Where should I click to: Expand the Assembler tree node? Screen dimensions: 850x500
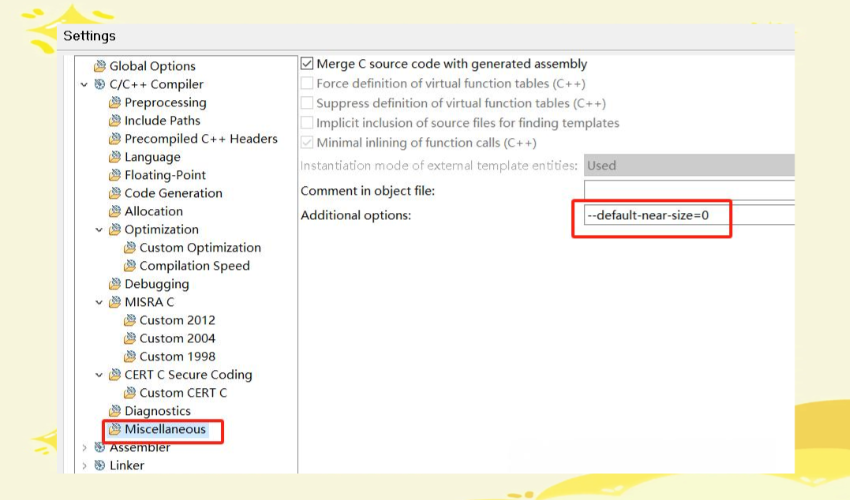coord(84,447)
